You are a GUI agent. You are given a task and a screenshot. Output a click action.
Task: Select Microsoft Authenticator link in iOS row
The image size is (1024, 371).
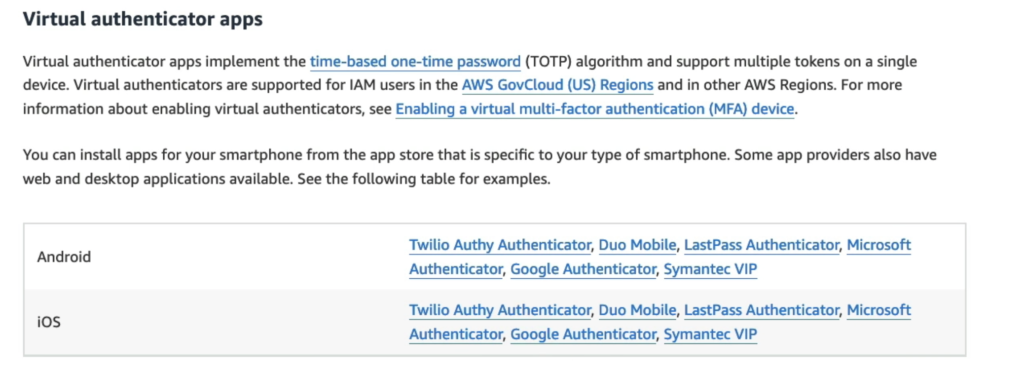[x=878, y=310]
